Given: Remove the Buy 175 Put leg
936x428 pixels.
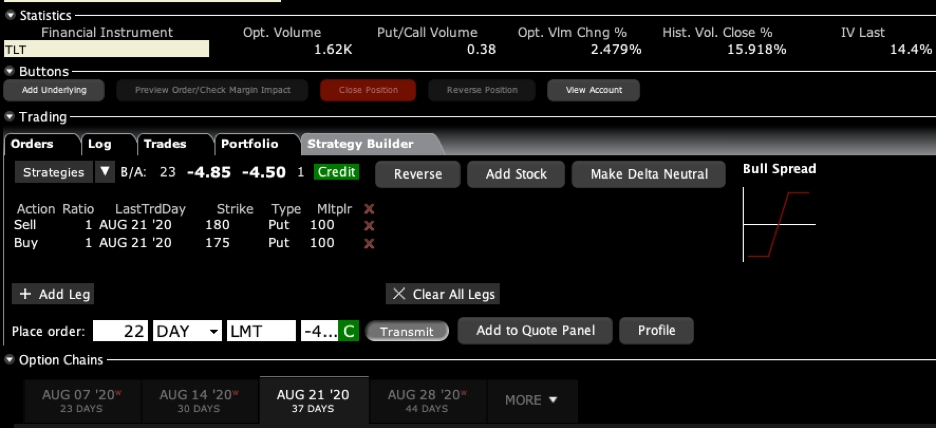Looking at the screenshot, I should pyautogui.click(x=368, y=243).
